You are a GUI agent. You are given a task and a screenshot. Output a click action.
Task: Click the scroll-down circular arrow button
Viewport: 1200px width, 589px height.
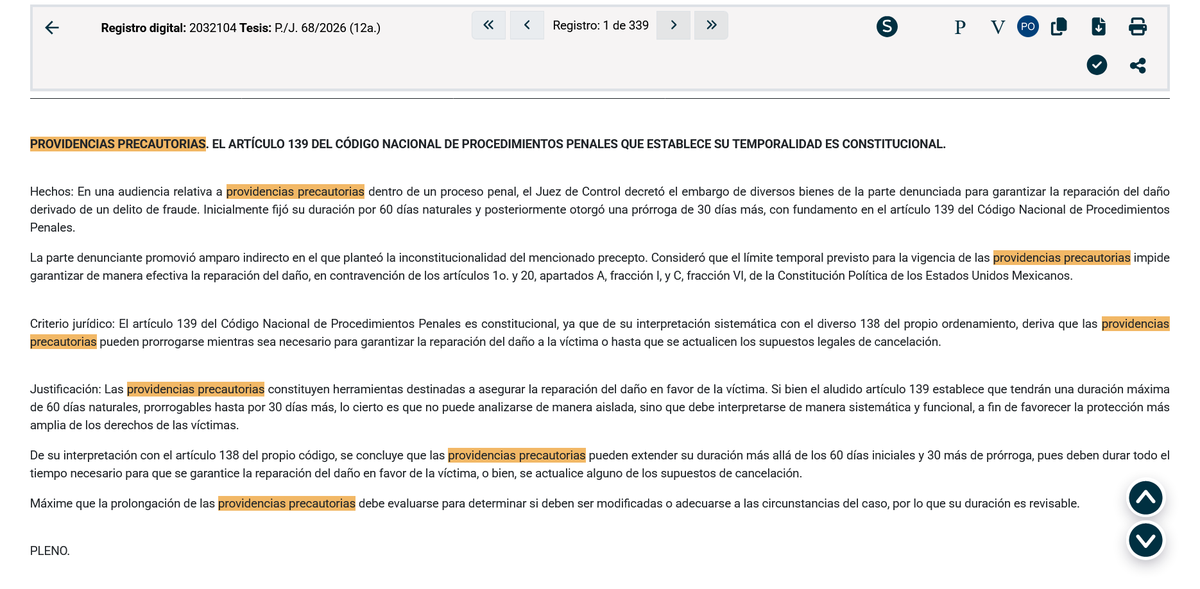pos(1146,540)
